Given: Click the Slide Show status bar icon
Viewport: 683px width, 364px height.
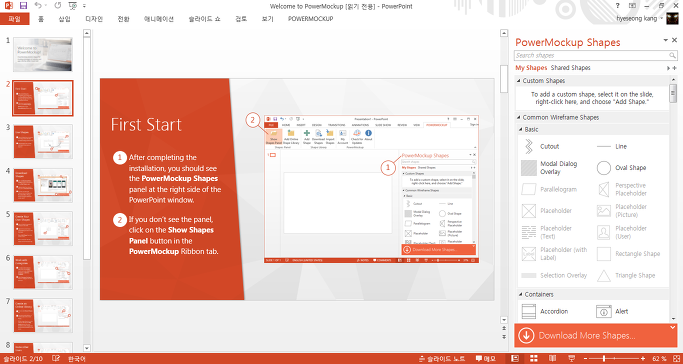Looking at the screenshot, I should click(571, 359).
